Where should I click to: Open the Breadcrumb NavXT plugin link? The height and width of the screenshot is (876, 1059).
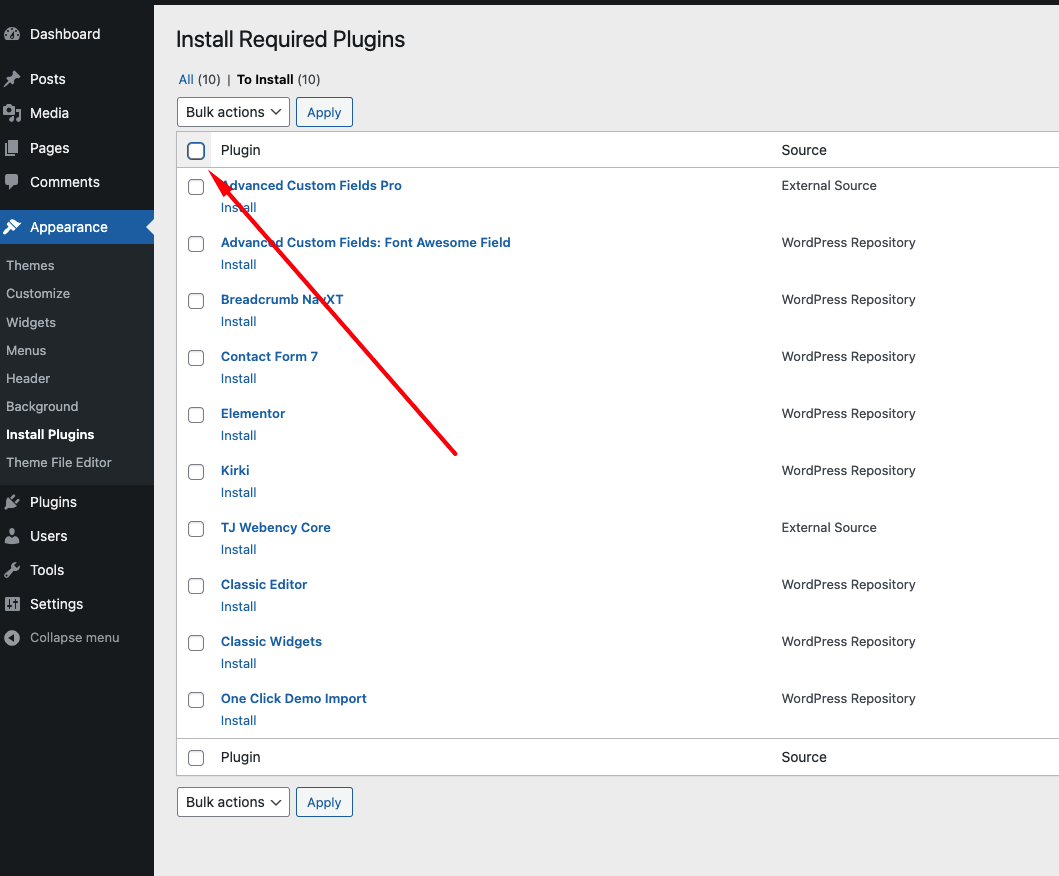(282, 299)
